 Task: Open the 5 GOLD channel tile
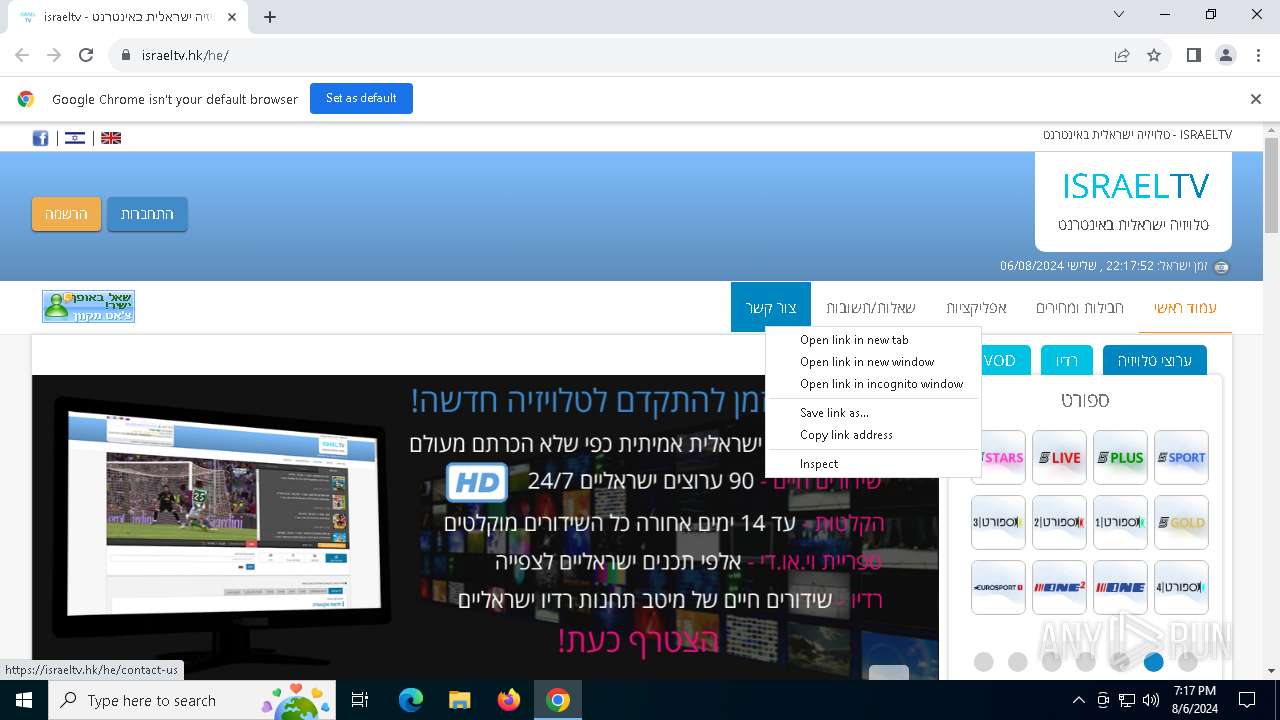(1181, 522)
